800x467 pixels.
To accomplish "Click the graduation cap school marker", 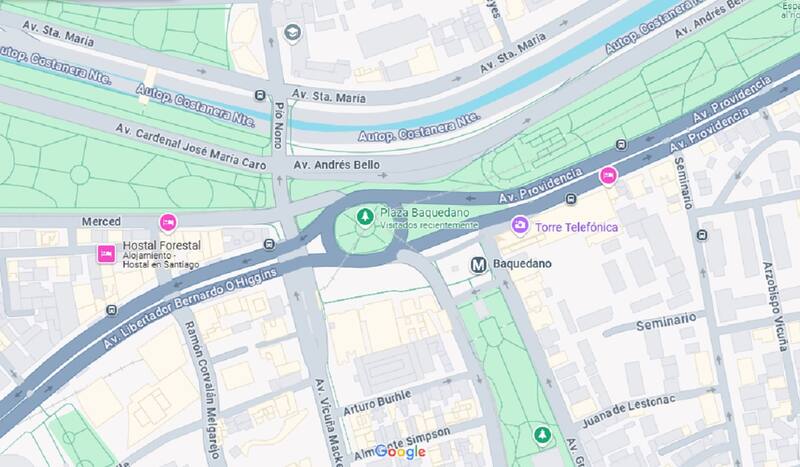I will pyautogui.click(x=292, y=33).
